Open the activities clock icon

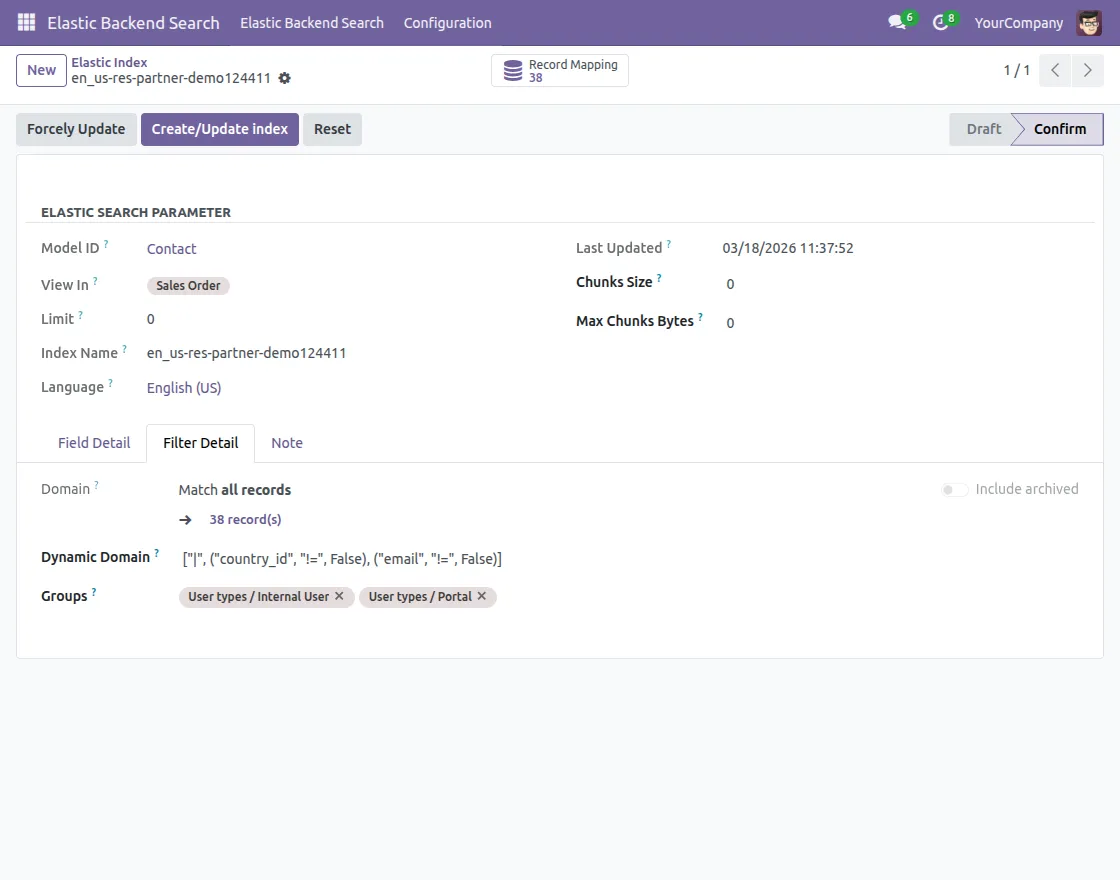940,22
